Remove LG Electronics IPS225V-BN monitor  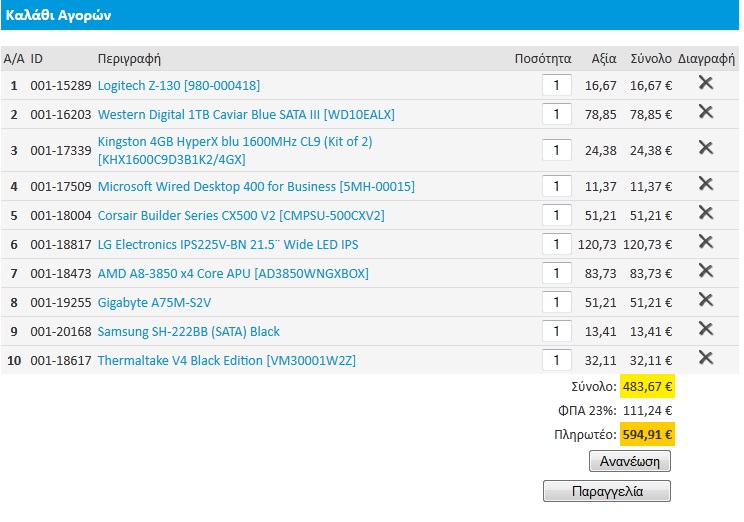[x=706, y=242]
